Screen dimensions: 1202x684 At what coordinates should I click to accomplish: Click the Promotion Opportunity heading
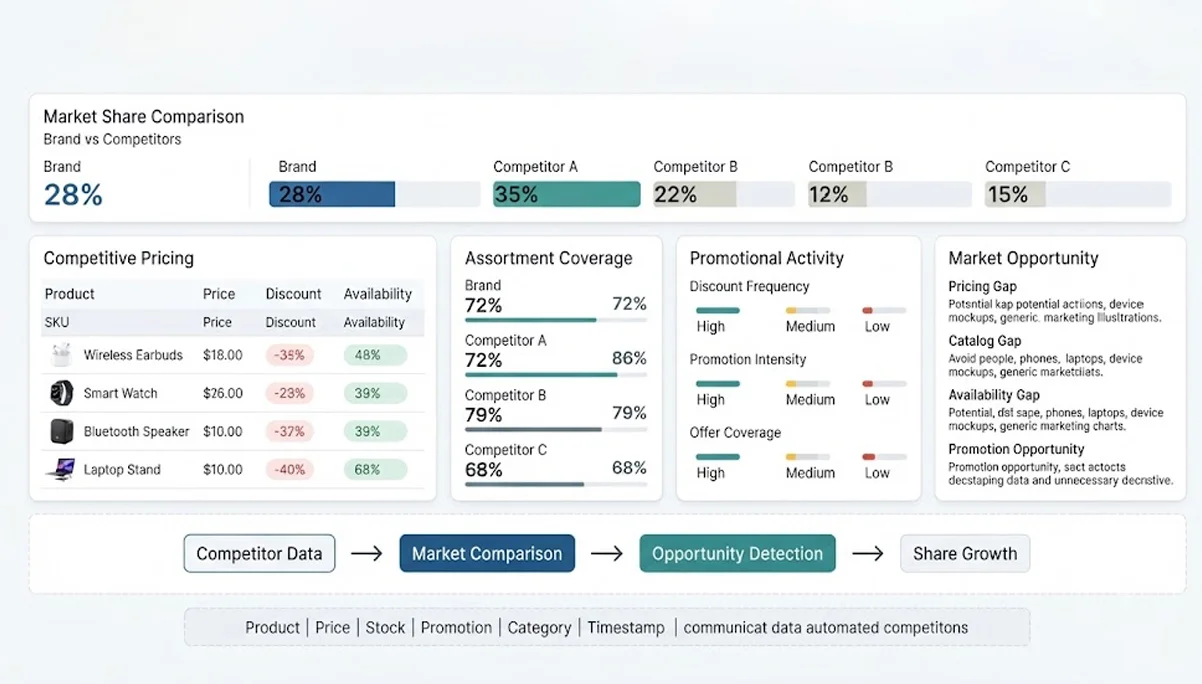point(1016,449)
